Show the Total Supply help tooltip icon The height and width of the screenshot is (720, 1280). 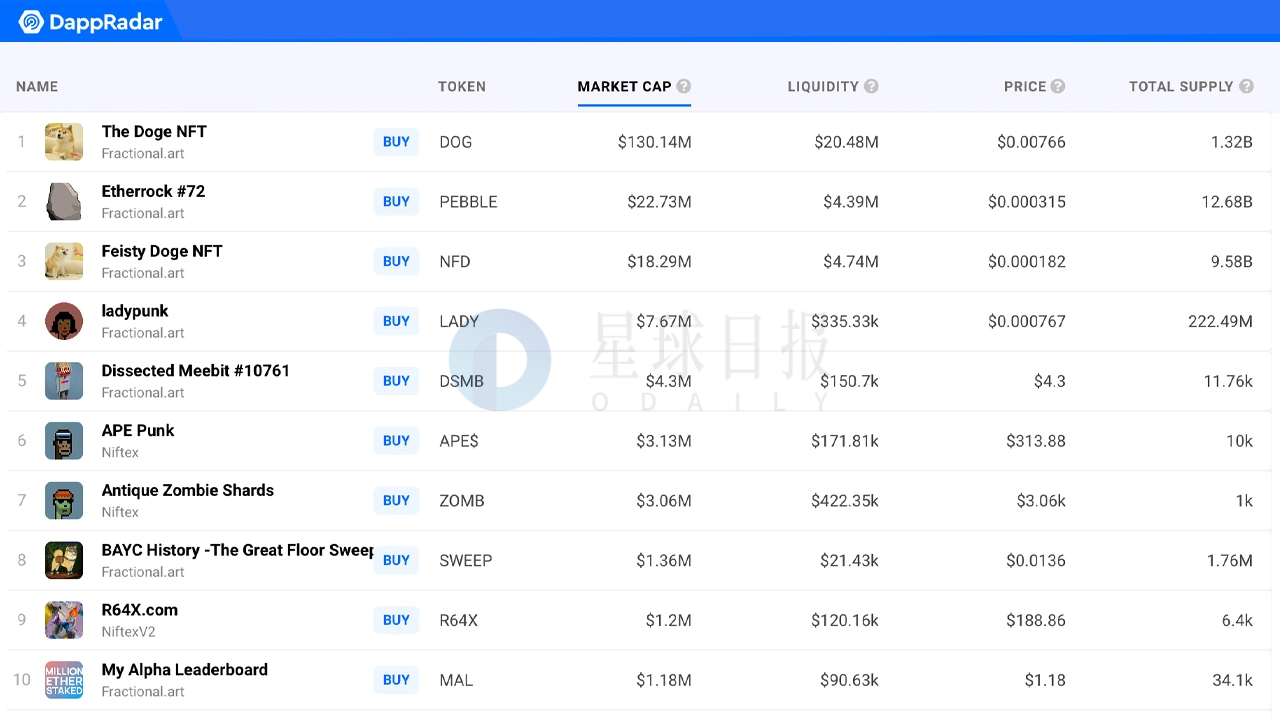(x=1246, y=86)
